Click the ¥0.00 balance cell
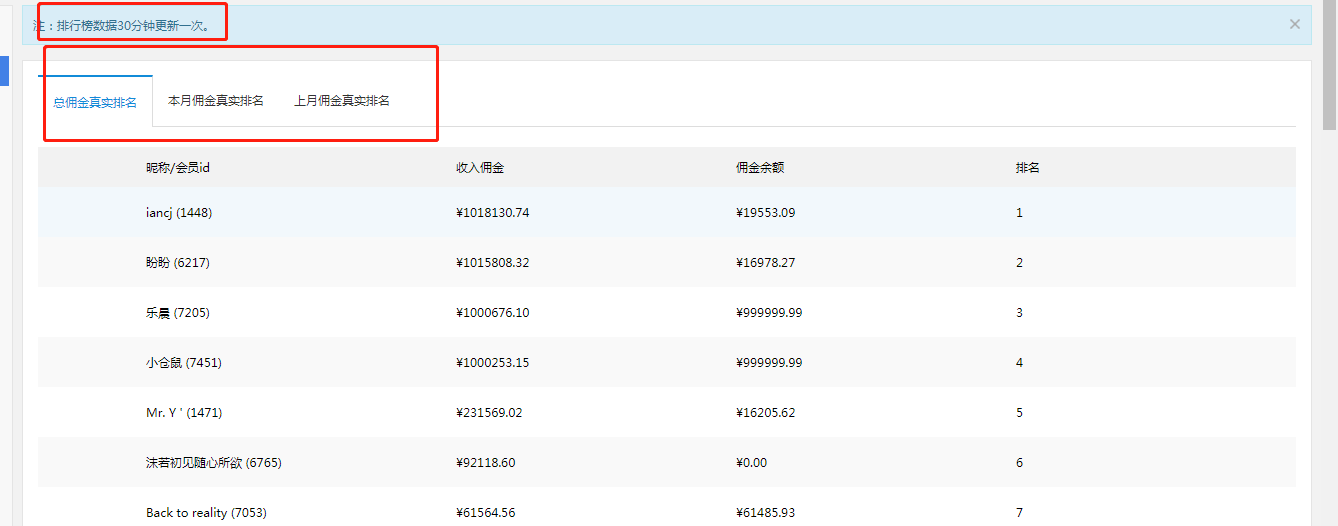The width and height of the screenshot is (1338, 526). coord(752,463)
